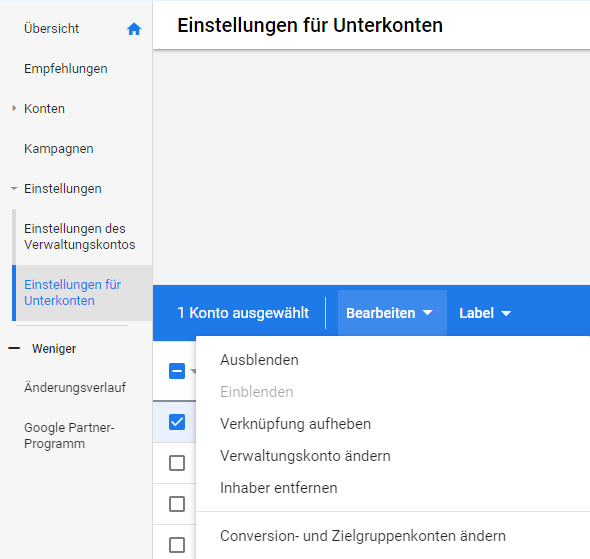Select Verknüpfung aufheben menu entry
The image size is (590, 559).
295,424
